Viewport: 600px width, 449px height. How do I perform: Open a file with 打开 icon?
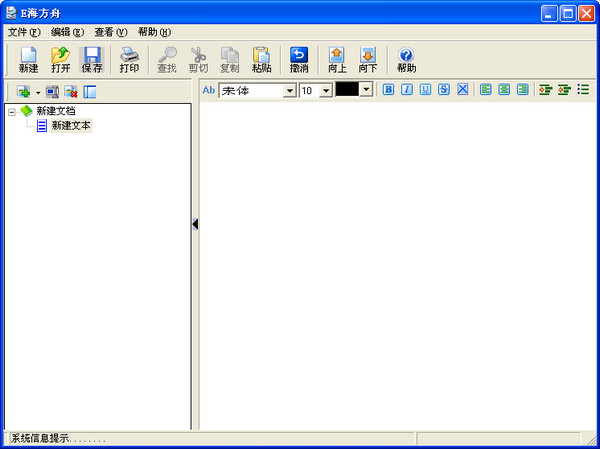[60, 60]
